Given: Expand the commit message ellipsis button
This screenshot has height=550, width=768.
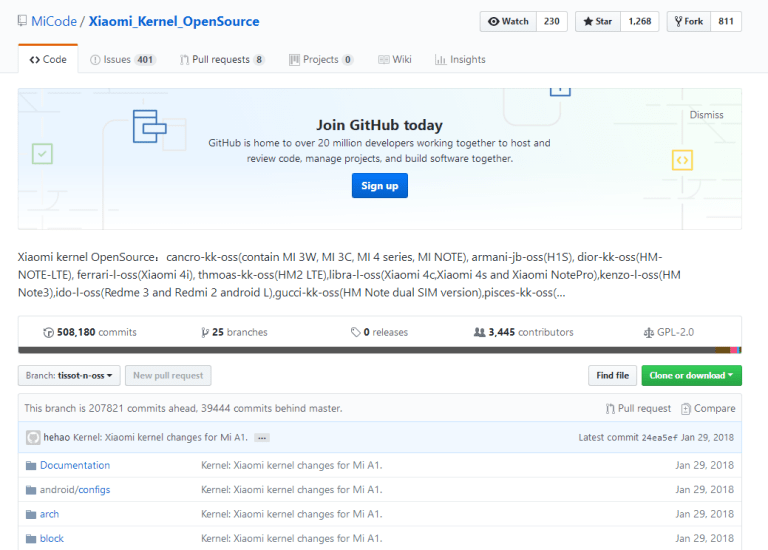Looking at the screenshot, I should (x=262, y=438).
